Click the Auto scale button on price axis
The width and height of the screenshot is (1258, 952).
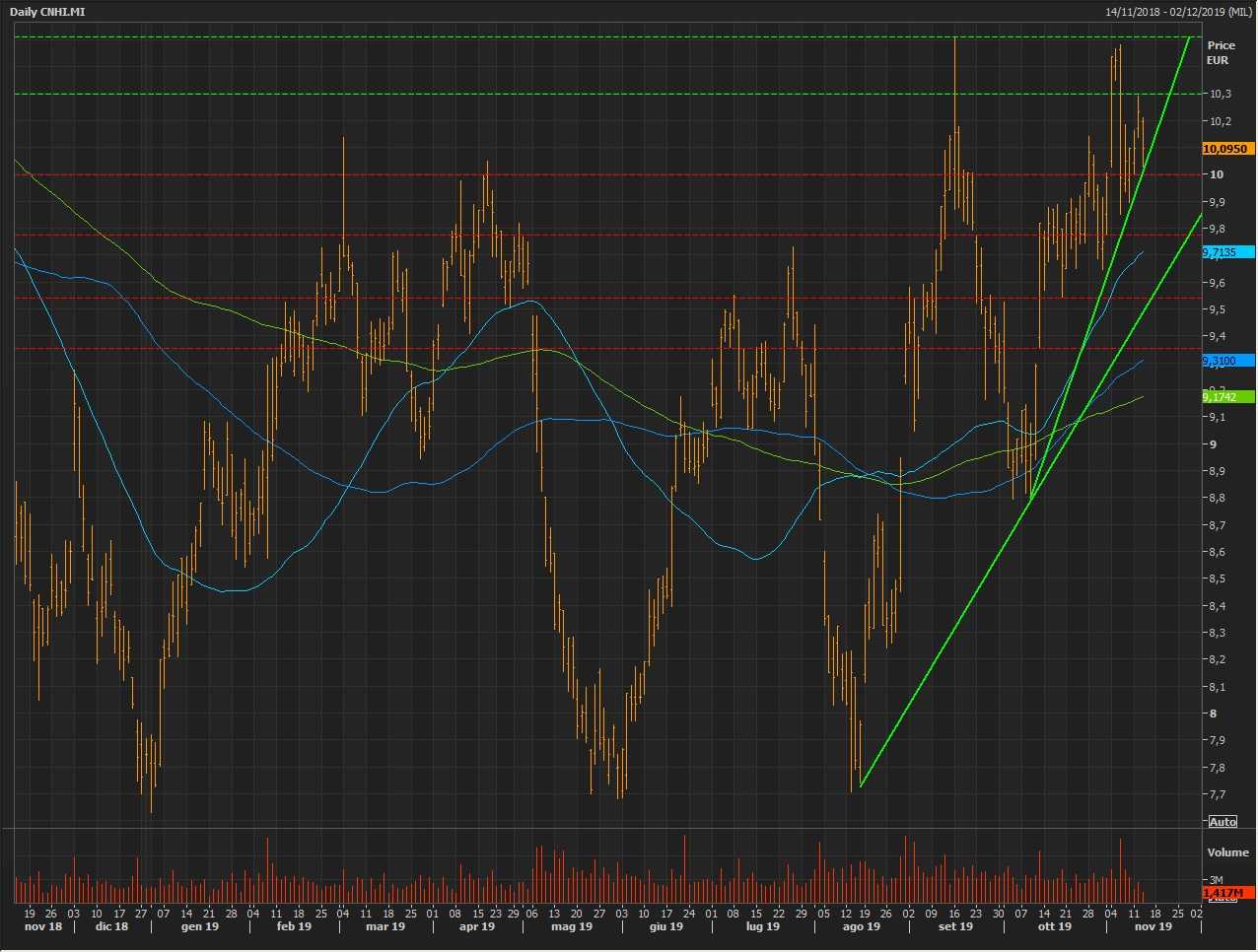[1223, 822]
